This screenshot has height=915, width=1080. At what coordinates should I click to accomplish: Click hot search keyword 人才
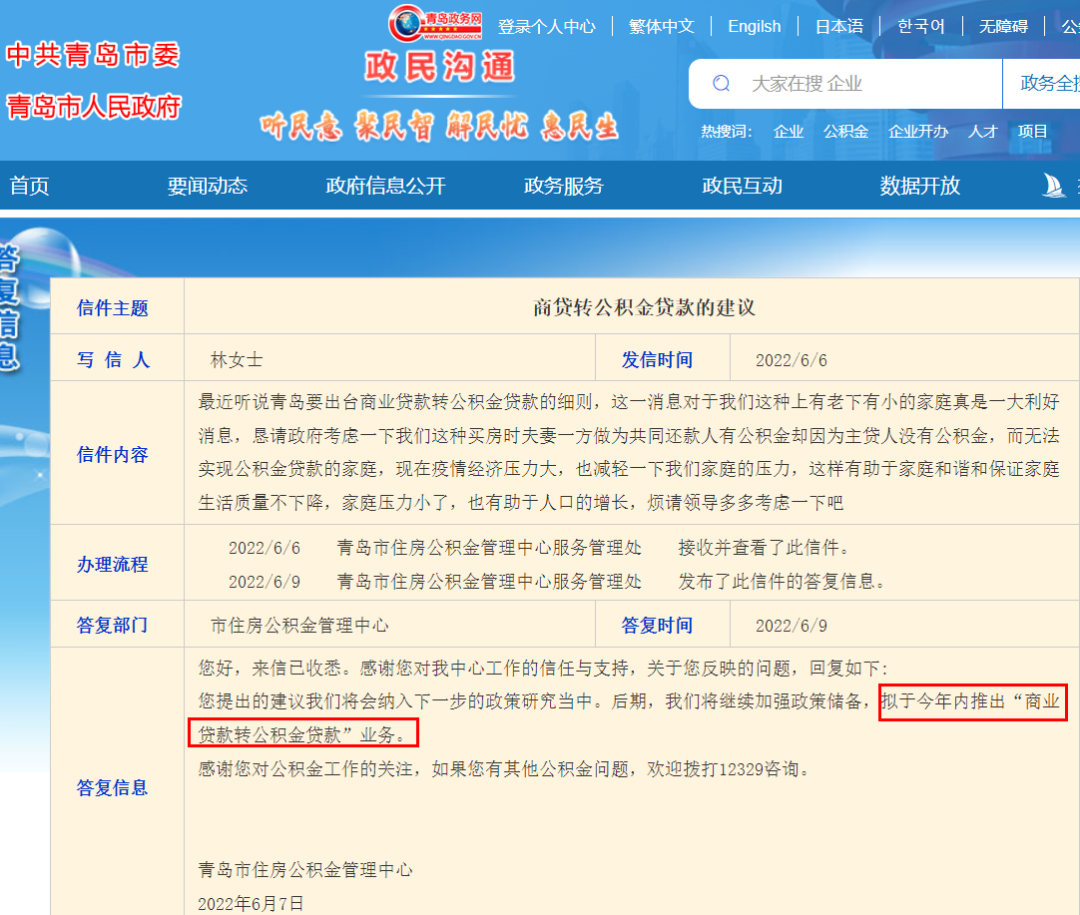click(982, 131)
